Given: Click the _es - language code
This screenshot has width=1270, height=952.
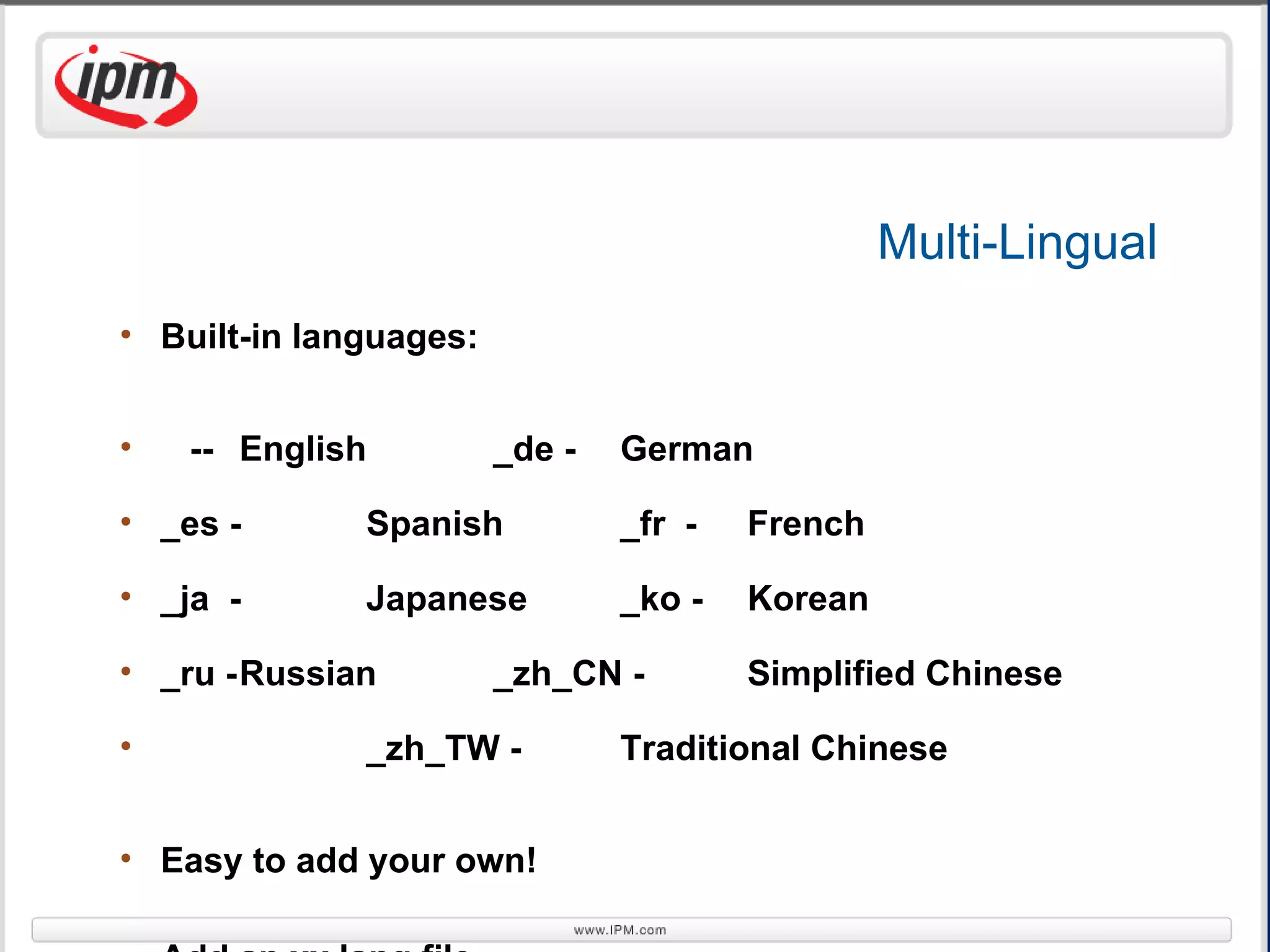Looking at the screenshot, I should click(201, 526).
